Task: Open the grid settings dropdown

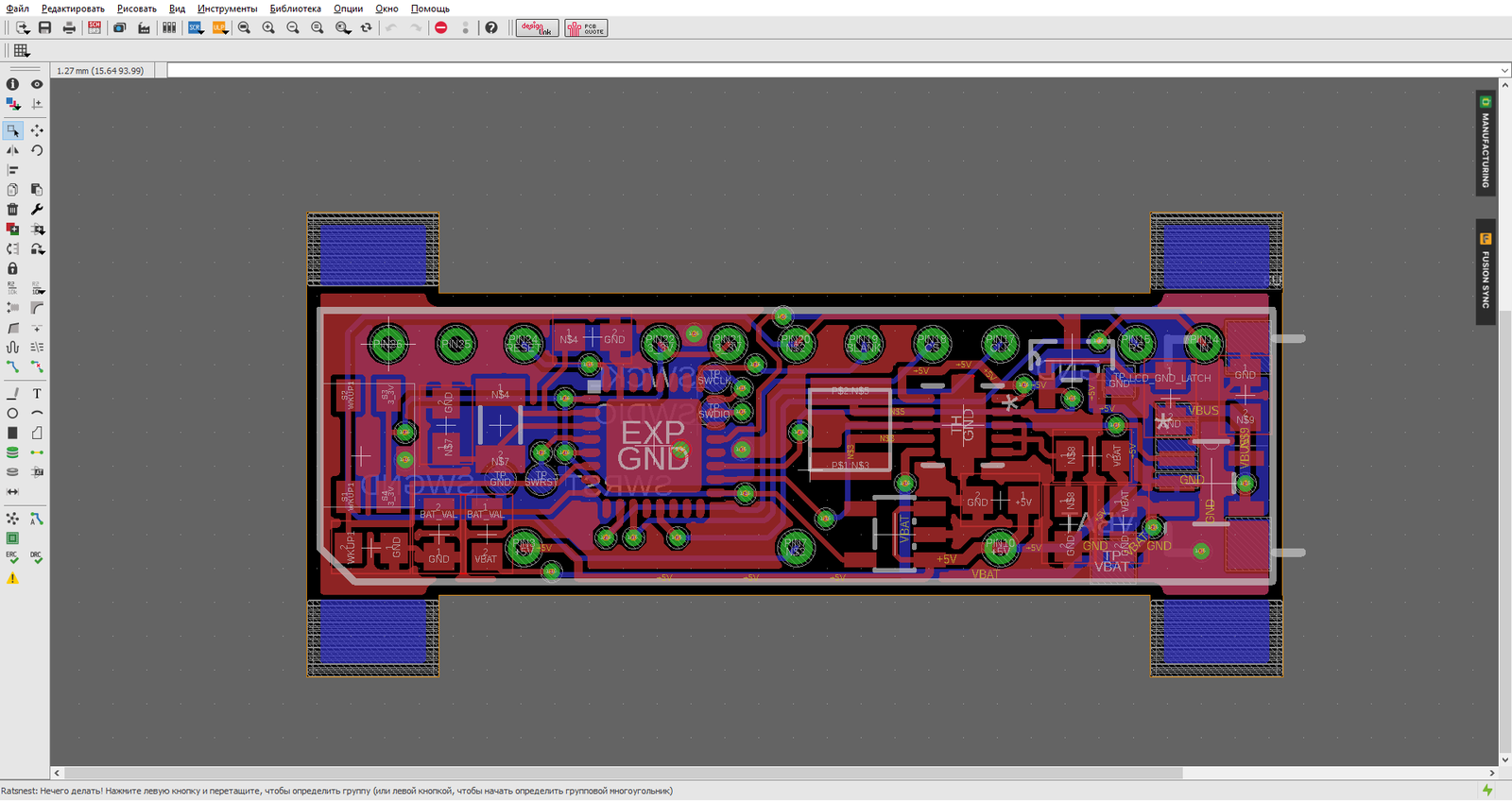Action: 22,51
